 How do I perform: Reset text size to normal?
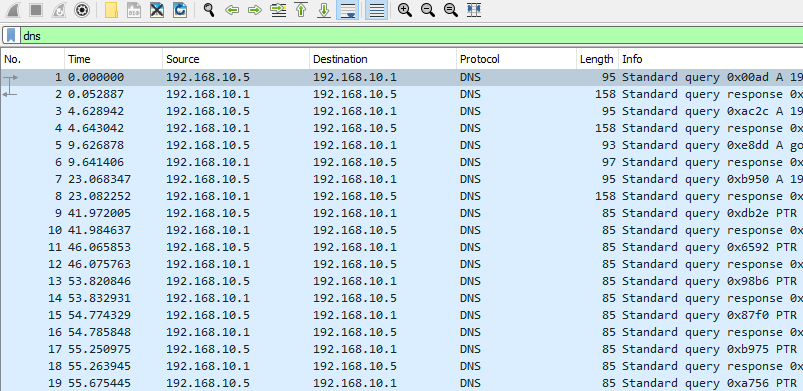coord(451,10)
